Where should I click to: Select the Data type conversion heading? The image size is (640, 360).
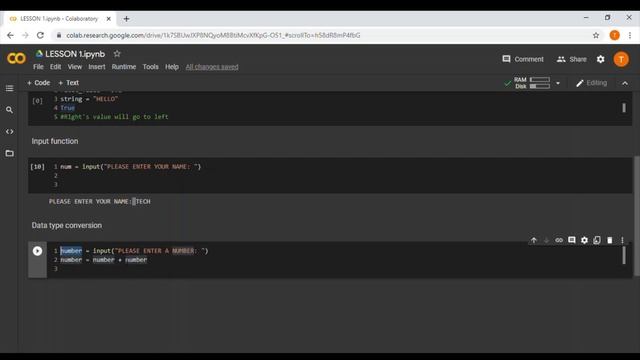(x=67, y=225)
